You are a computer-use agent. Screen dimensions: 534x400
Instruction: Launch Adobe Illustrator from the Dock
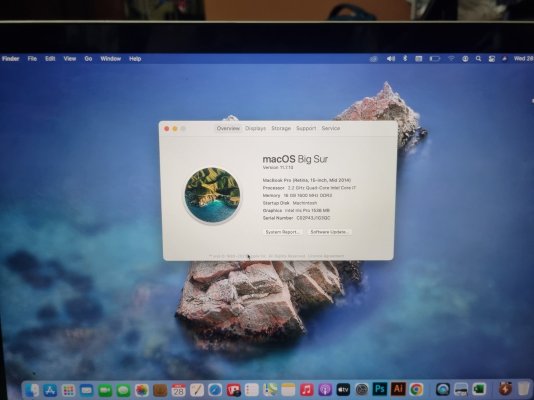pyautogui.click(x=398, y=389)
